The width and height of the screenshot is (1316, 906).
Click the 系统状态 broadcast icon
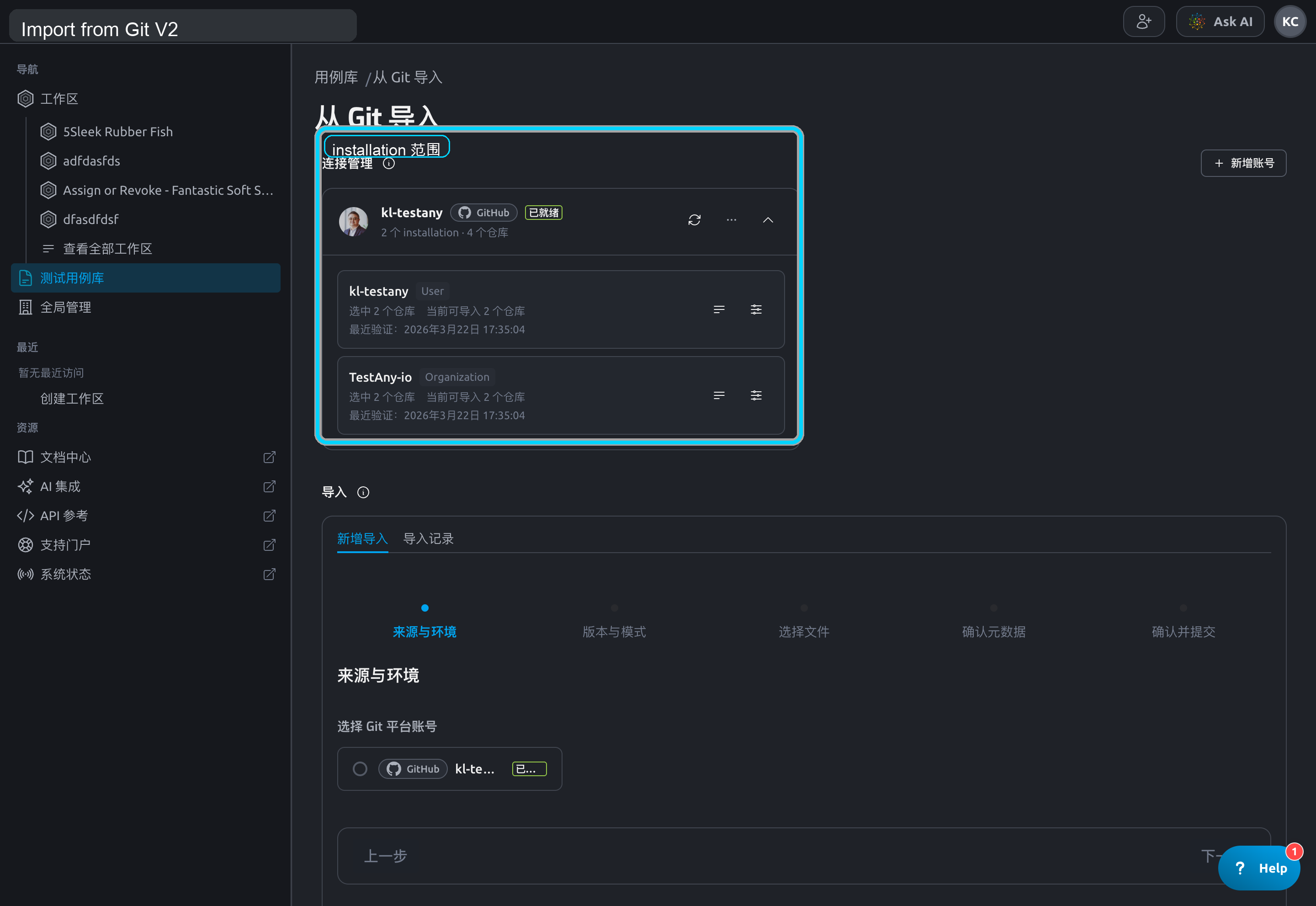click(x=26, y=574)
